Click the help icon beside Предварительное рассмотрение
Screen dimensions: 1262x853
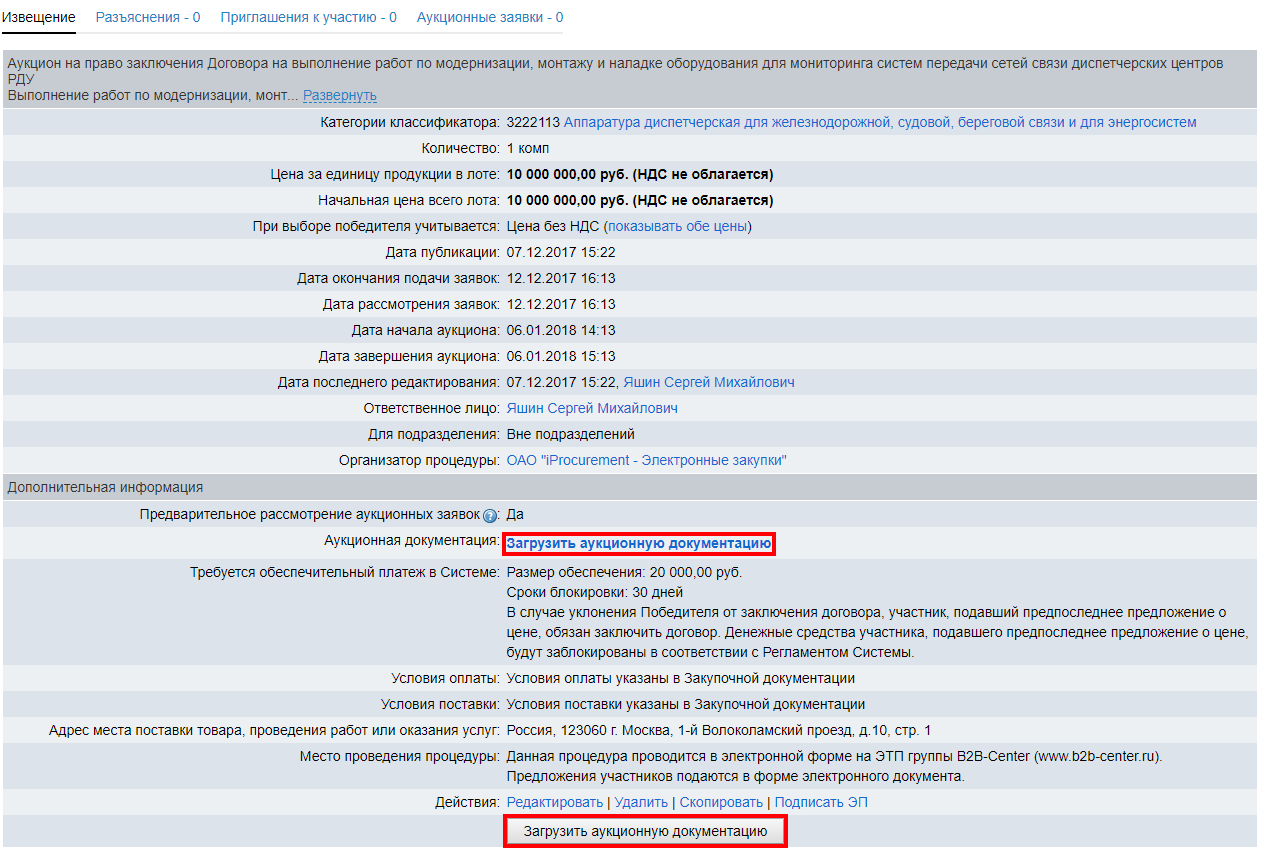point(490,516)
